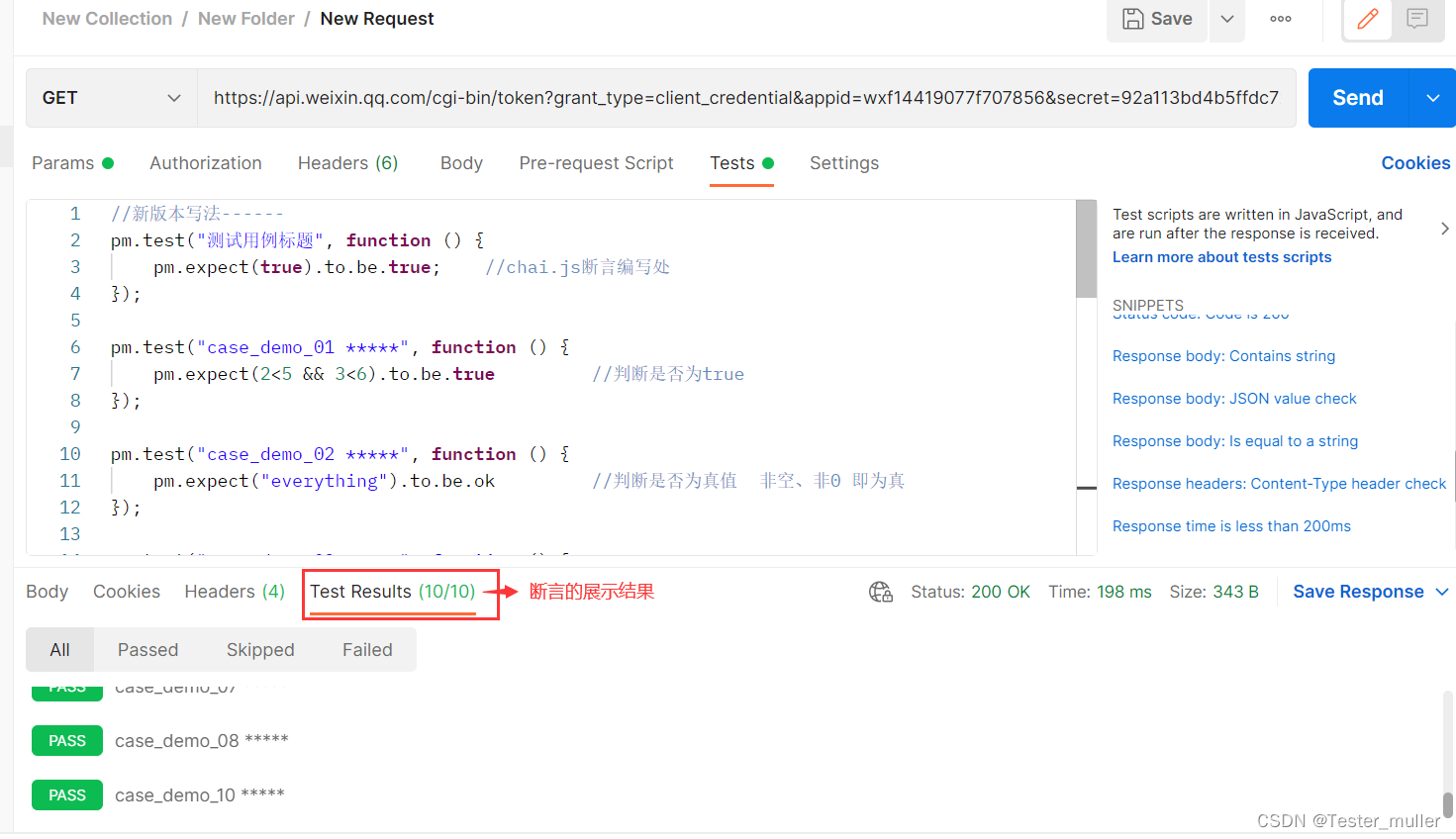The image size is (1456, 839).
Task: Insert snippet Response body: JSON value check
Action: tap(1234, 399)
